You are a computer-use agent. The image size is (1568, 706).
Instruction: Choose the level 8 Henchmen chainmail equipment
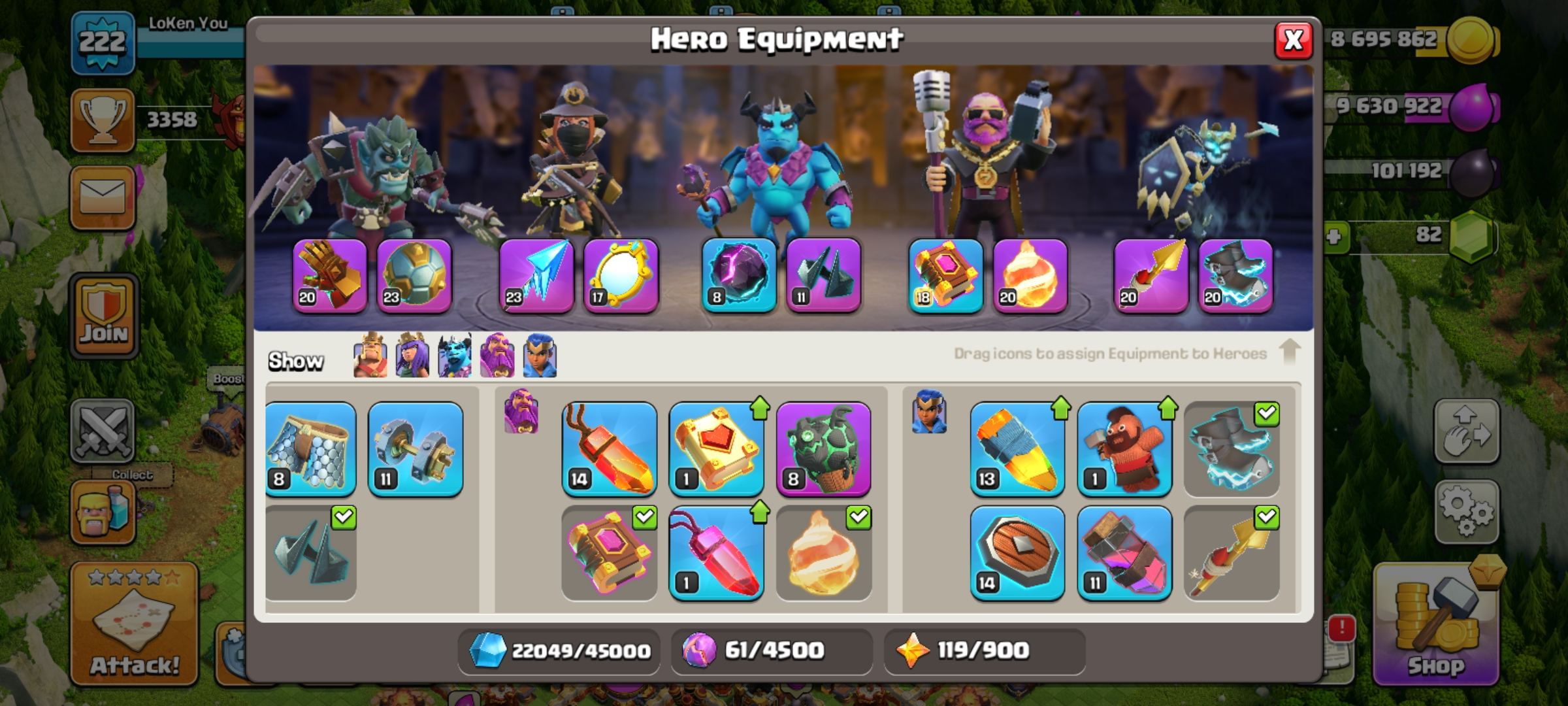311,449
